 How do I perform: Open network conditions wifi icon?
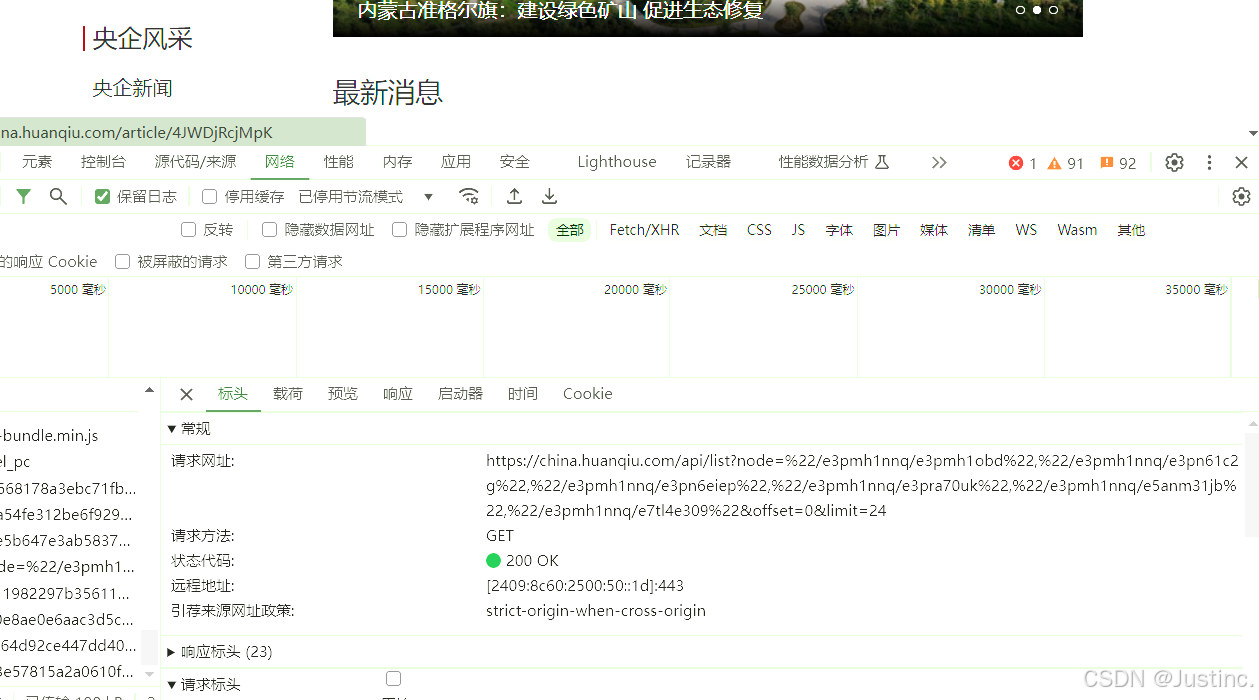point(468,196)
